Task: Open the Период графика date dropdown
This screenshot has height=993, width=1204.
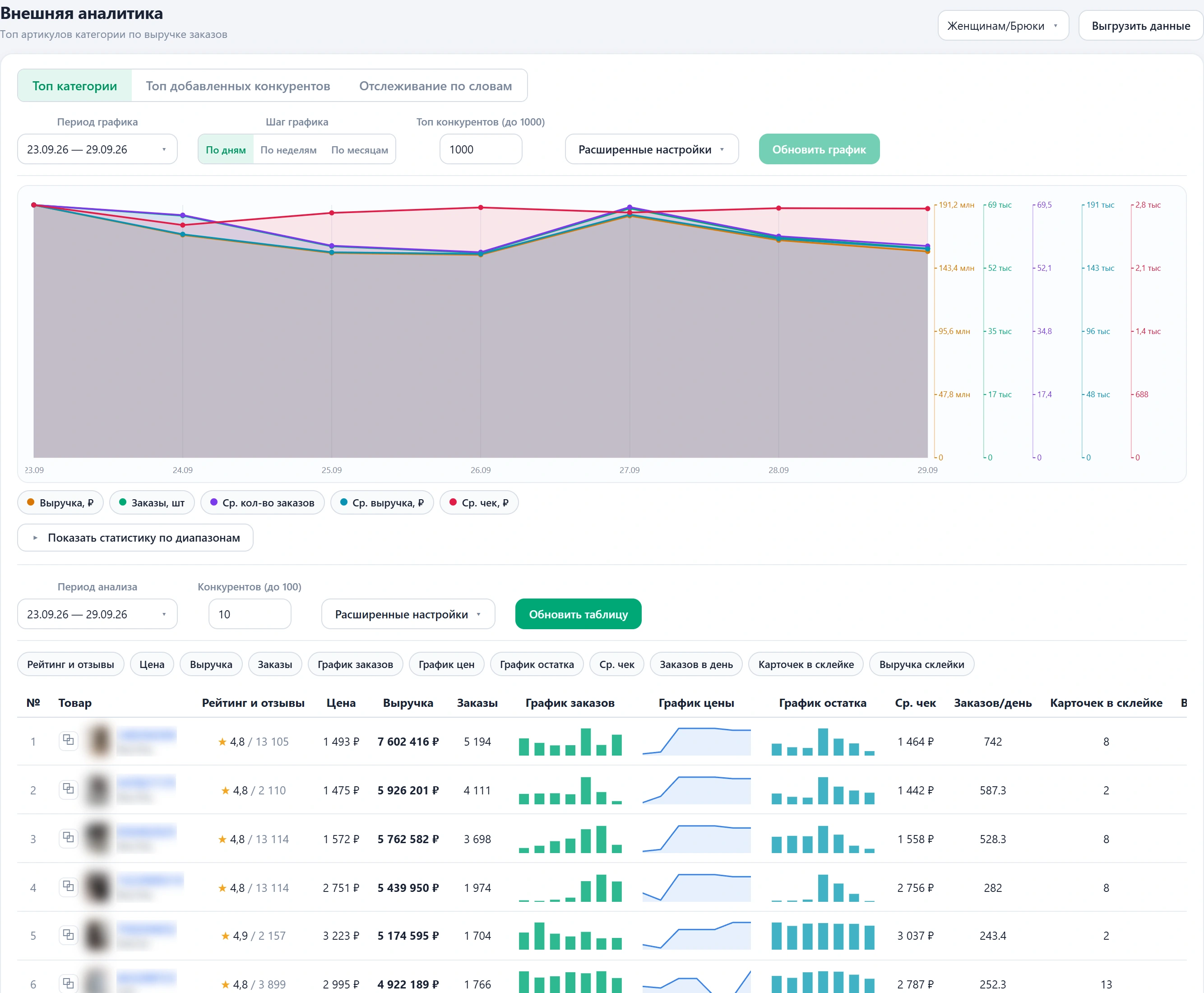Action: tap(97, 149)
